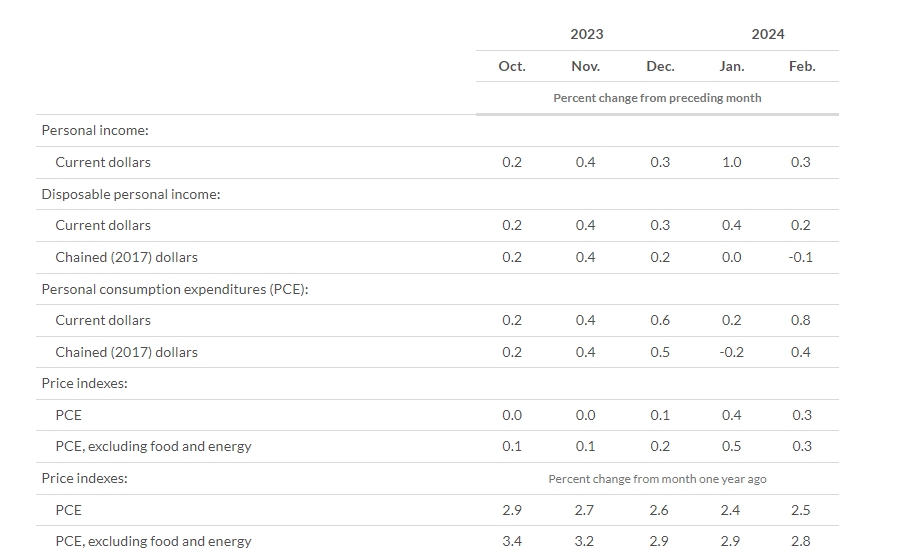Image resolution: width=898 pixels, height=560 pixels.
Task: Click Jan. monthly core PCE value 0.5
Action: (731, 446)
